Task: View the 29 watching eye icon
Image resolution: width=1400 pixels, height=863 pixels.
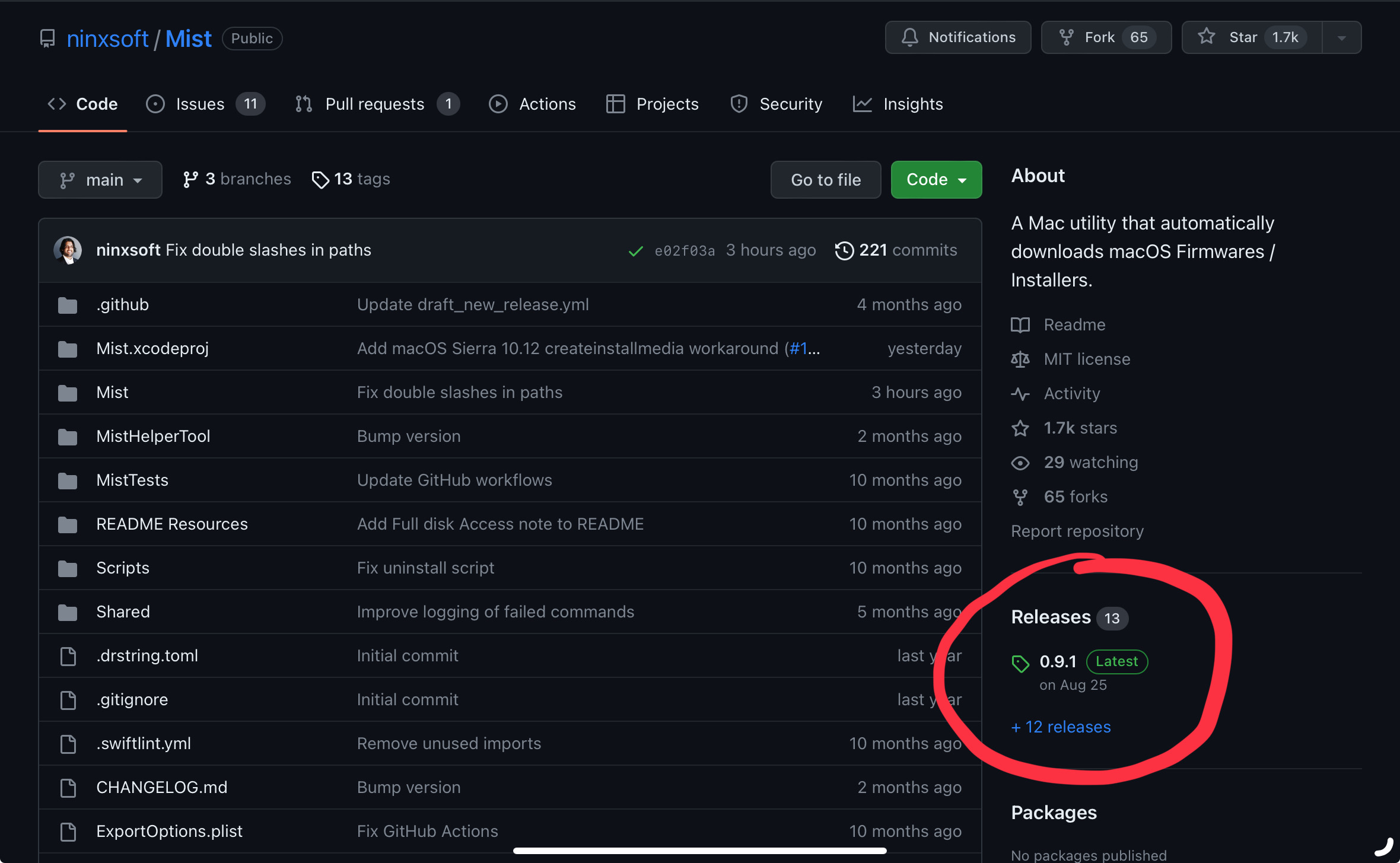Action: pos(1020,462)
